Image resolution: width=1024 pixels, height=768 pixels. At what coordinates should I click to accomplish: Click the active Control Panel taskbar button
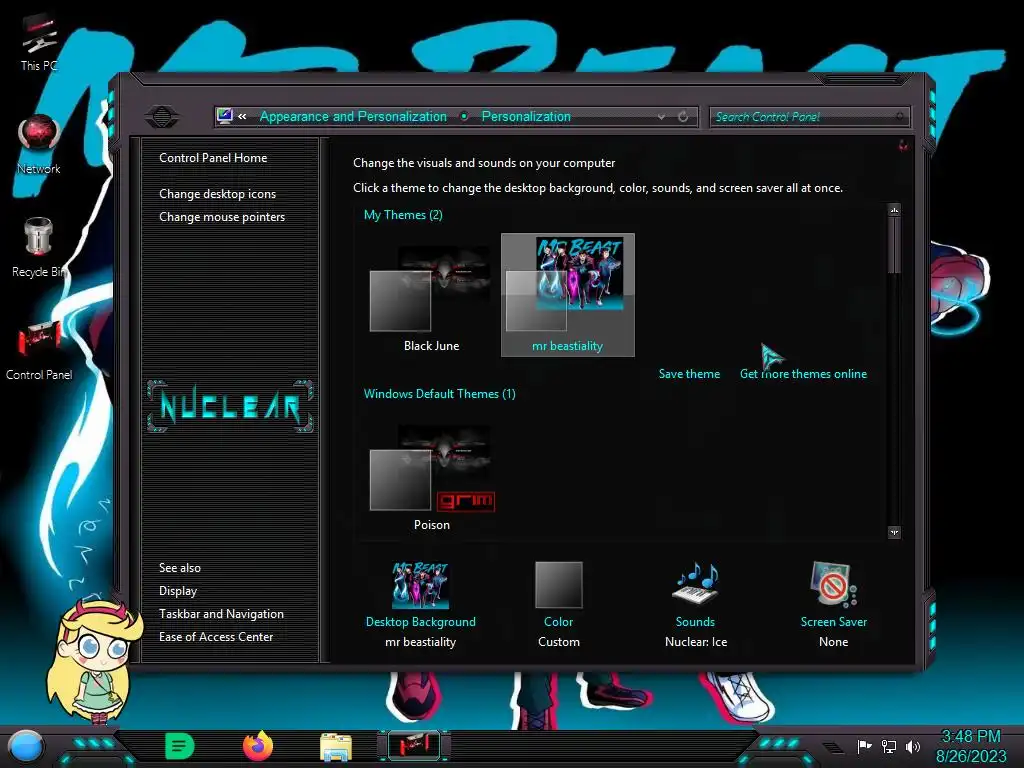(414, 746)
